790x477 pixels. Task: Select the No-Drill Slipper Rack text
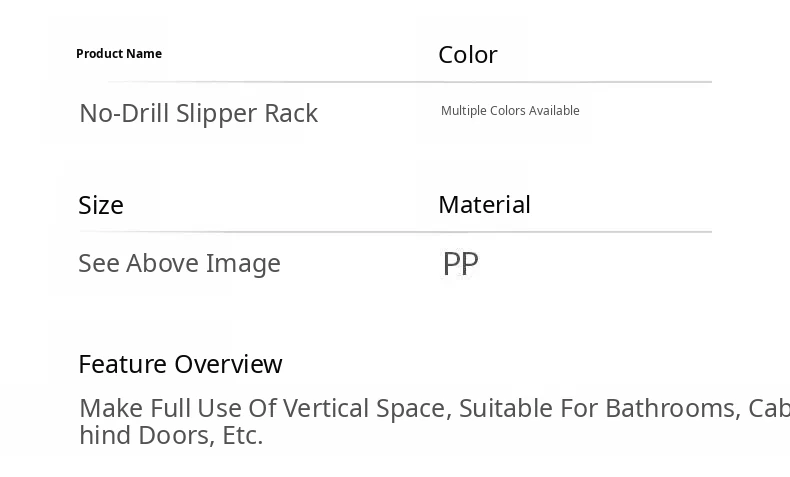(x=198, y=113)
